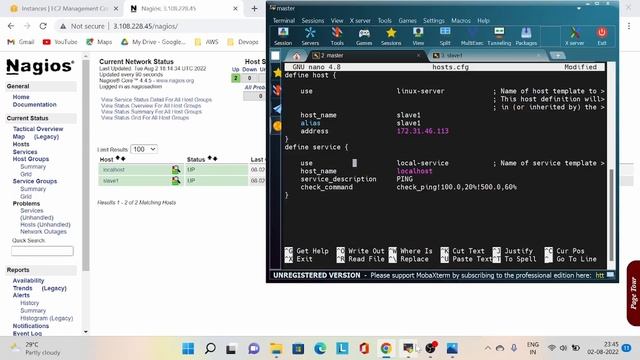640x360 pixels.
Task: Start the X server toolbar icon
Action: pyautogui.click(x=574, y=36)
